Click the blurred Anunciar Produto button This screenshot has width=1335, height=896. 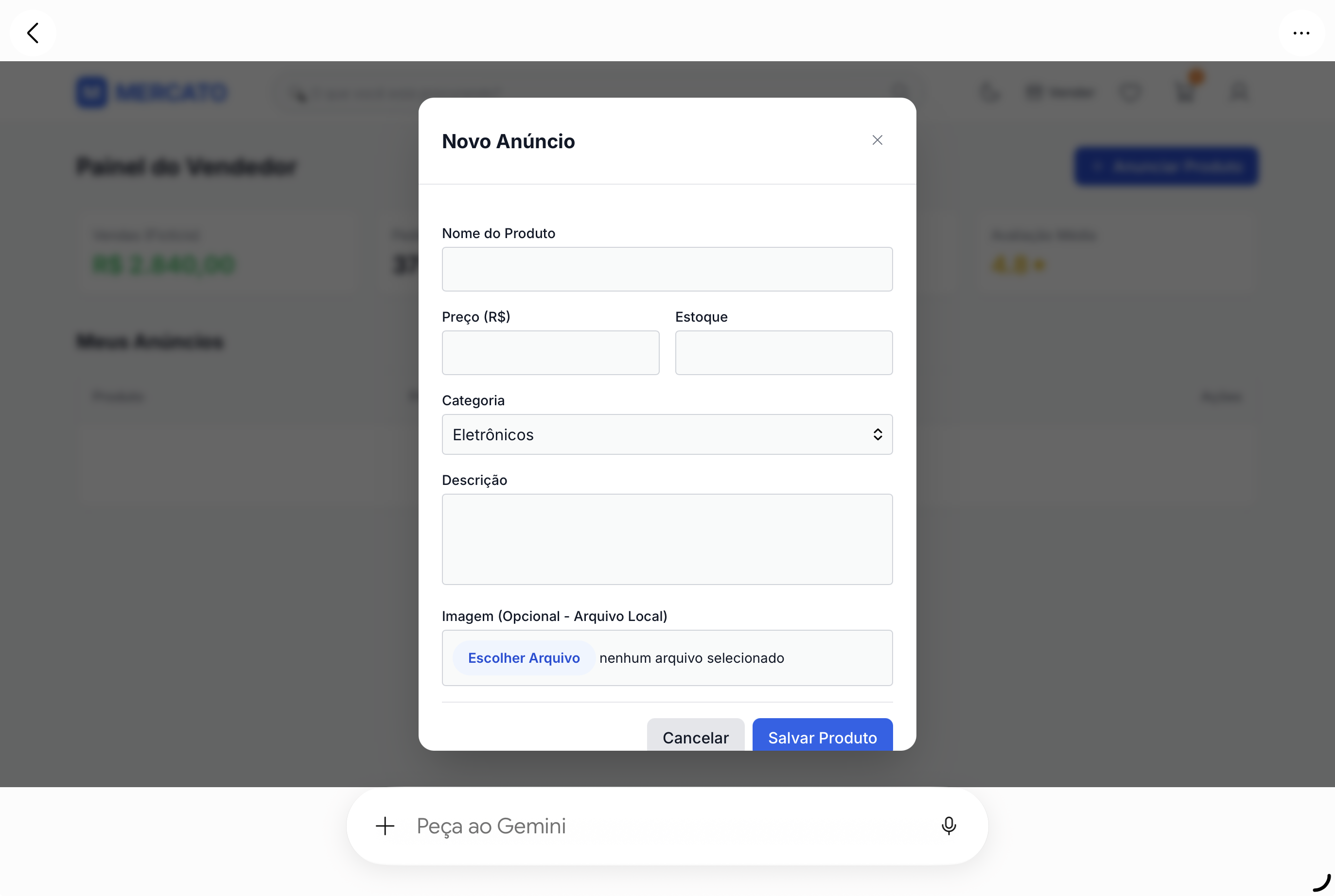[1166, 167]
